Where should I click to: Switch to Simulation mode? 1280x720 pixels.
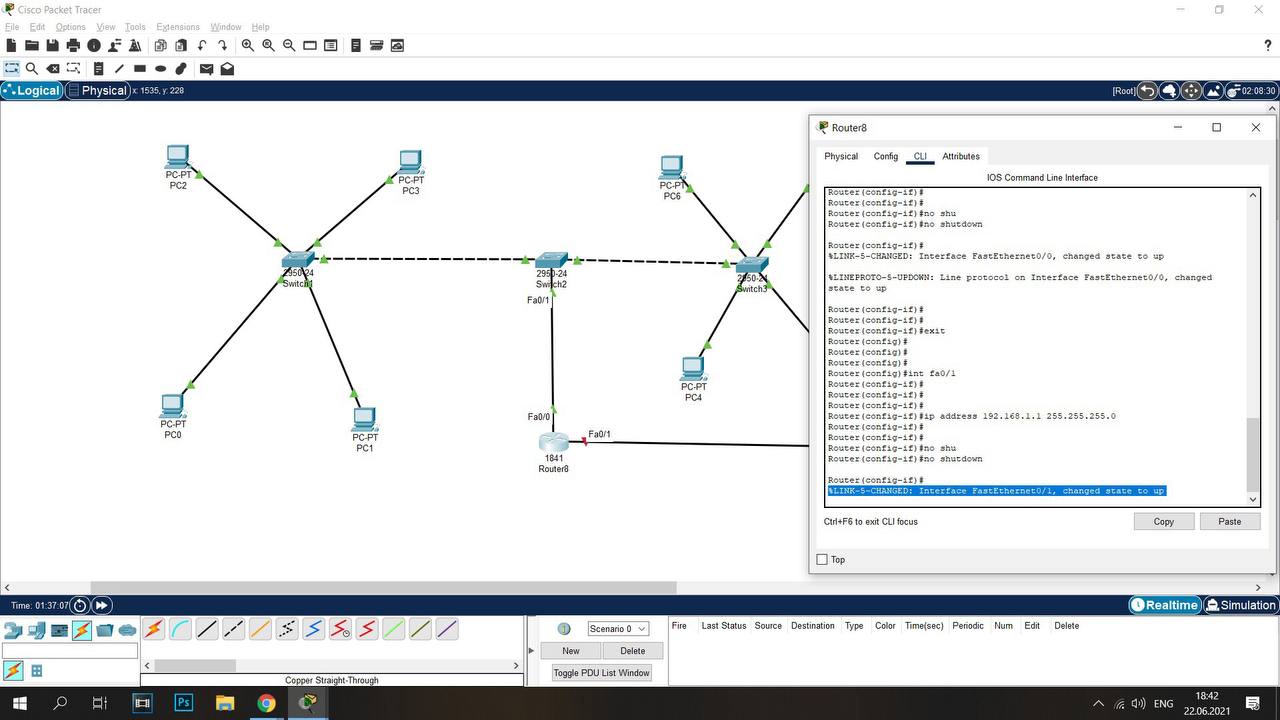coord(1241,605)
